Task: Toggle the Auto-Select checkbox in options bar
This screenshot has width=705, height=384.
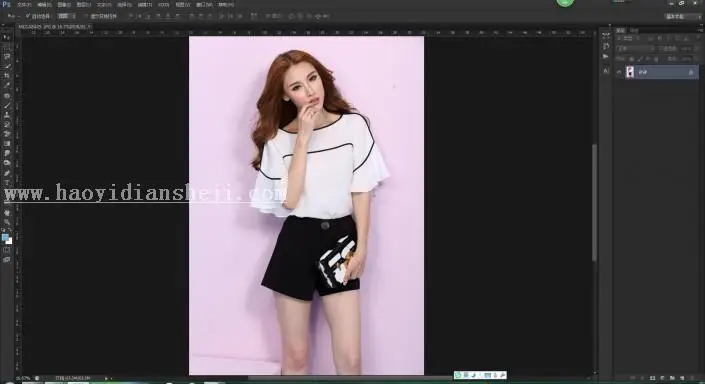Action: (27, 16)
